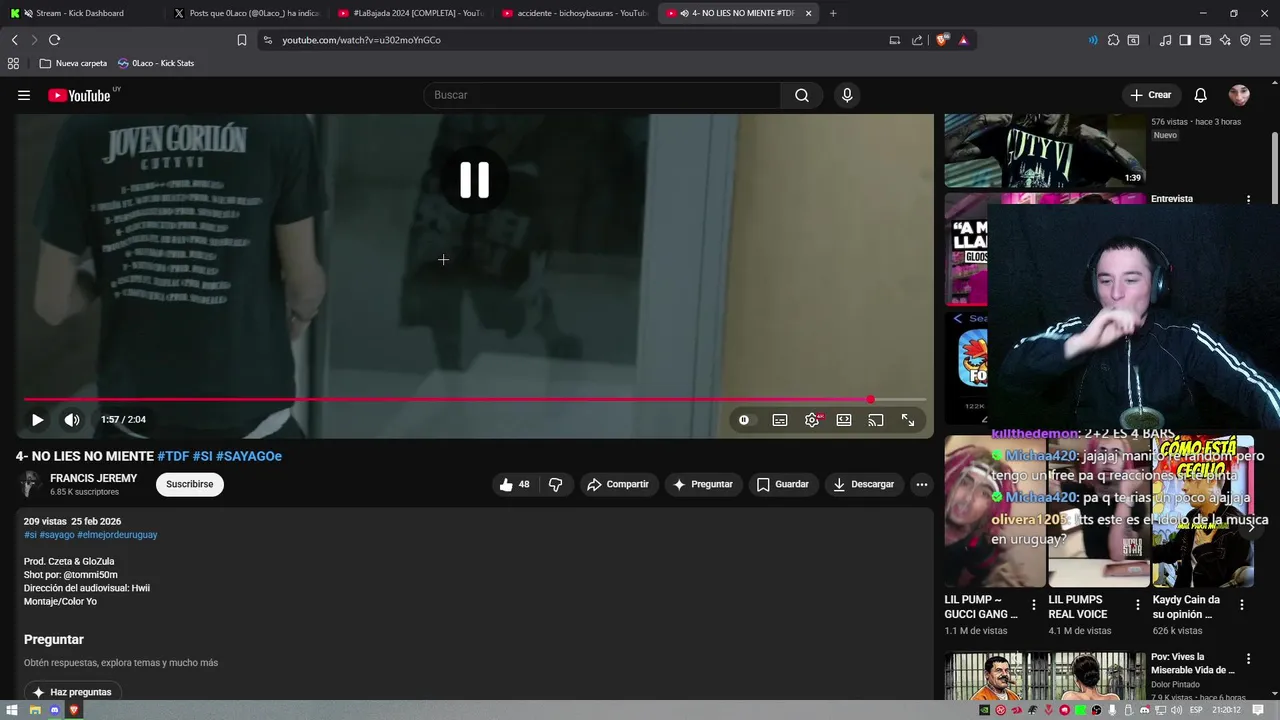This screenshot has height=720, width=1280.
Task: Switch to theater mode
Action: 844,420
